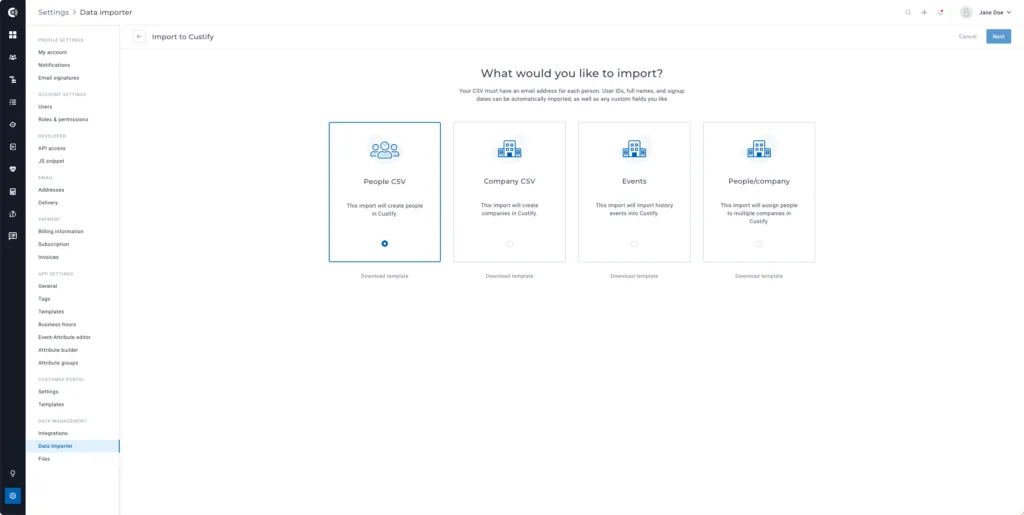The width and height of the screenshot is (1024, 515).
Task: Open Business hours settings
Action: point(57,324)
